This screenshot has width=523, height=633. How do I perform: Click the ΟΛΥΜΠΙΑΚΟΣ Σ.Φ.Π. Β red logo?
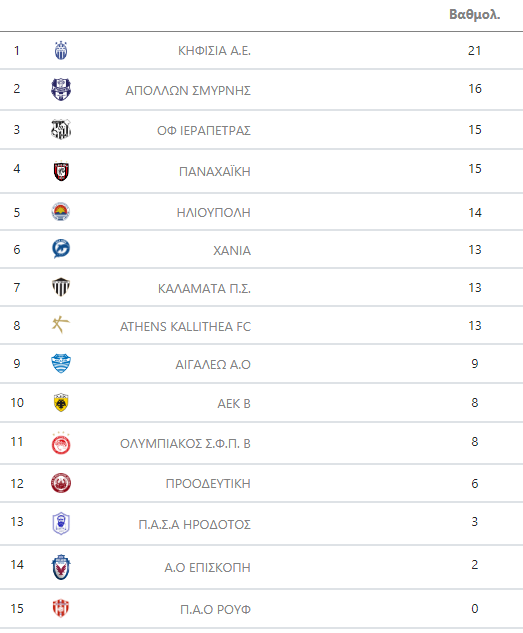61,443
